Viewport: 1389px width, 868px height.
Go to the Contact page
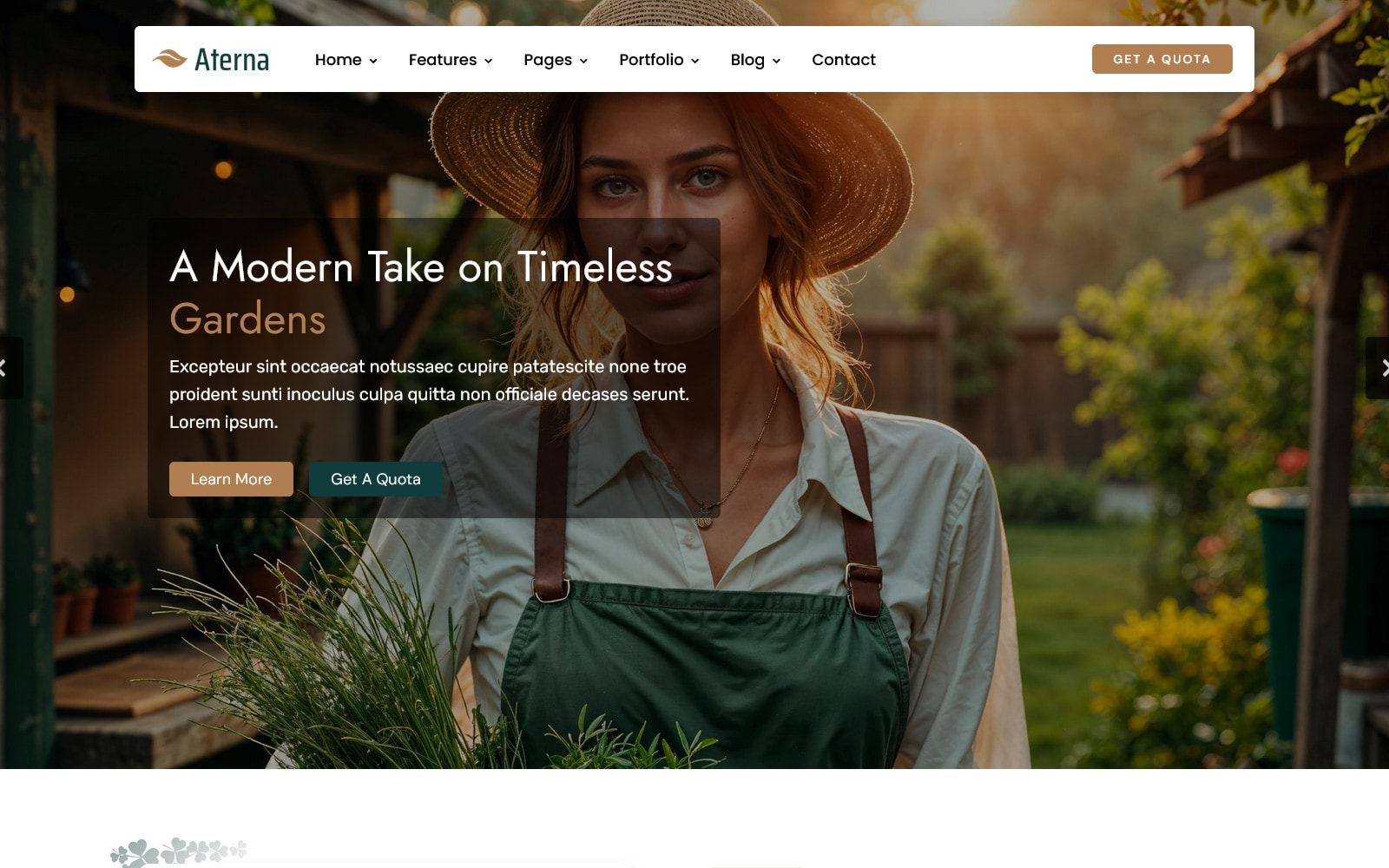tap(844, 60)
